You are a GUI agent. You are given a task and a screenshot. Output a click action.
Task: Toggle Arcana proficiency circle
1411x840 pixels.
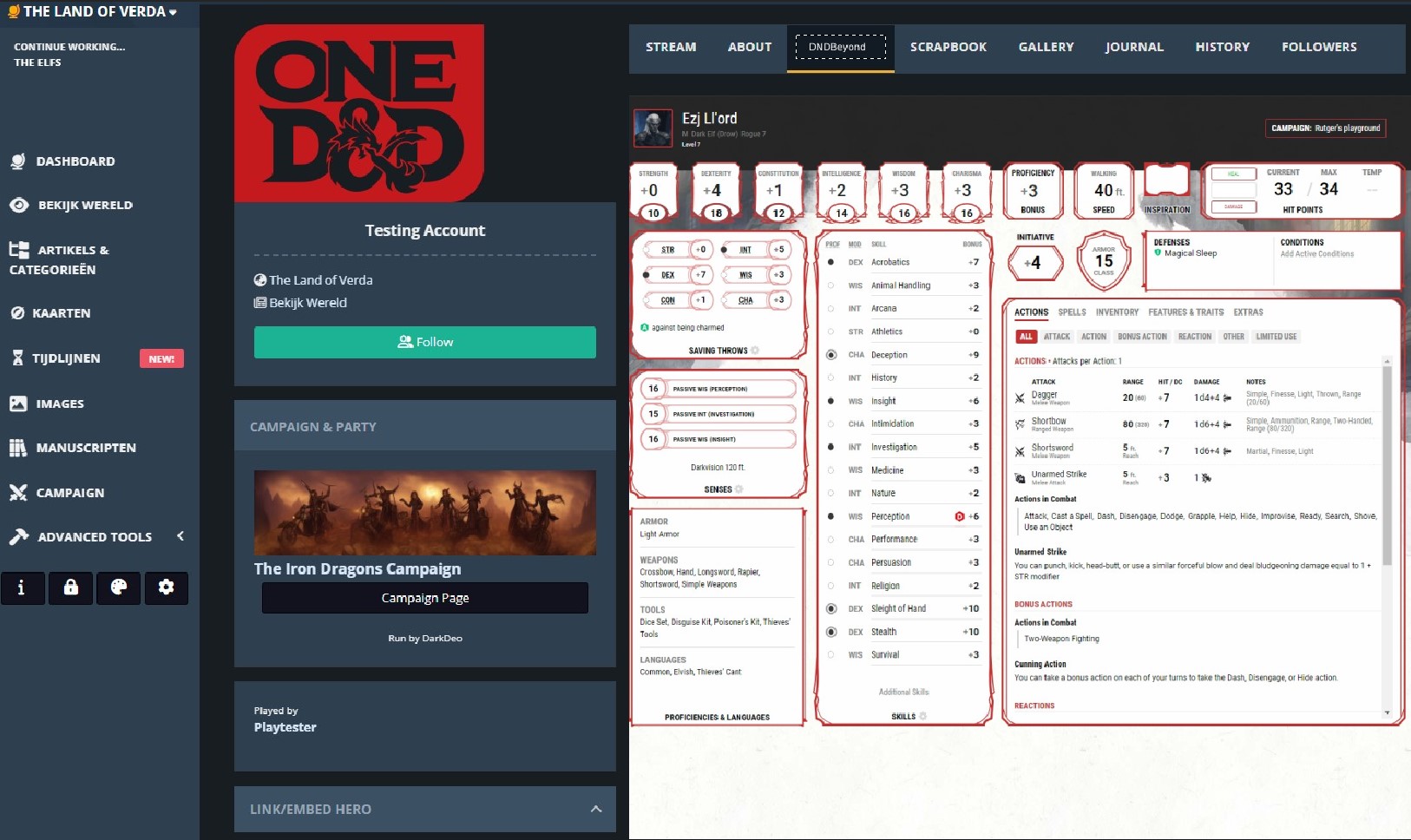(x=830, y=308)
